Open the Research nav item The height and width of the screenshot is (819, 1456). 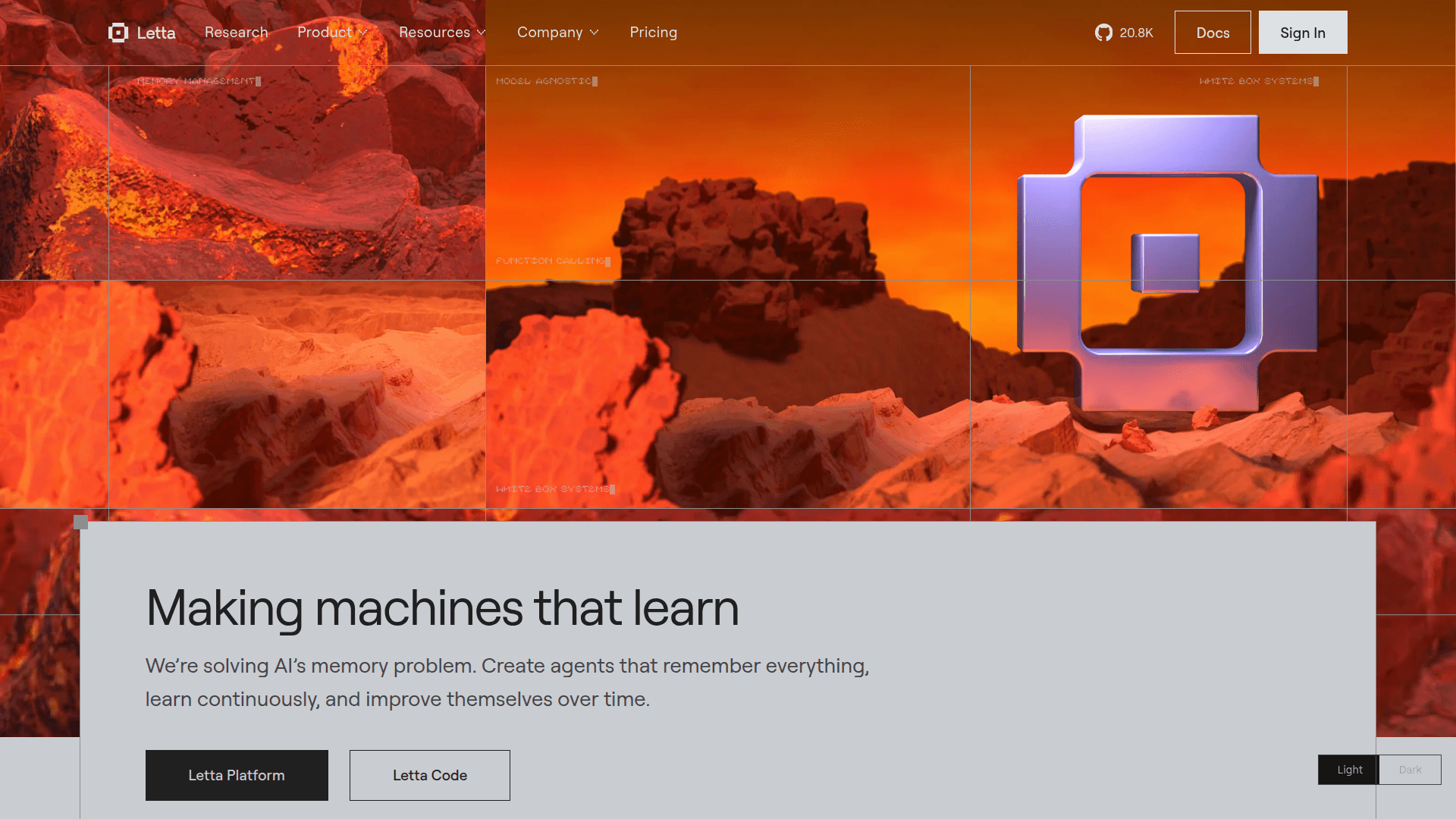point(237,33)
